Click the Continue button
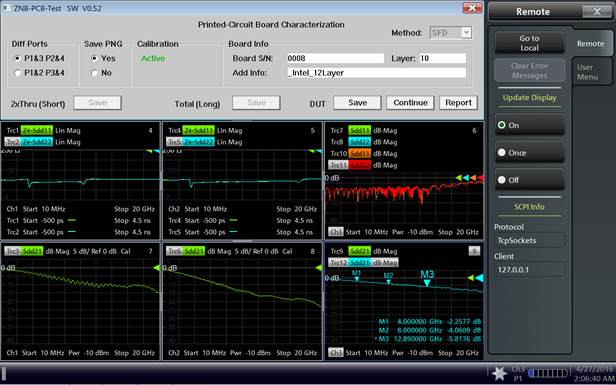616x385 pixels. 410,103
